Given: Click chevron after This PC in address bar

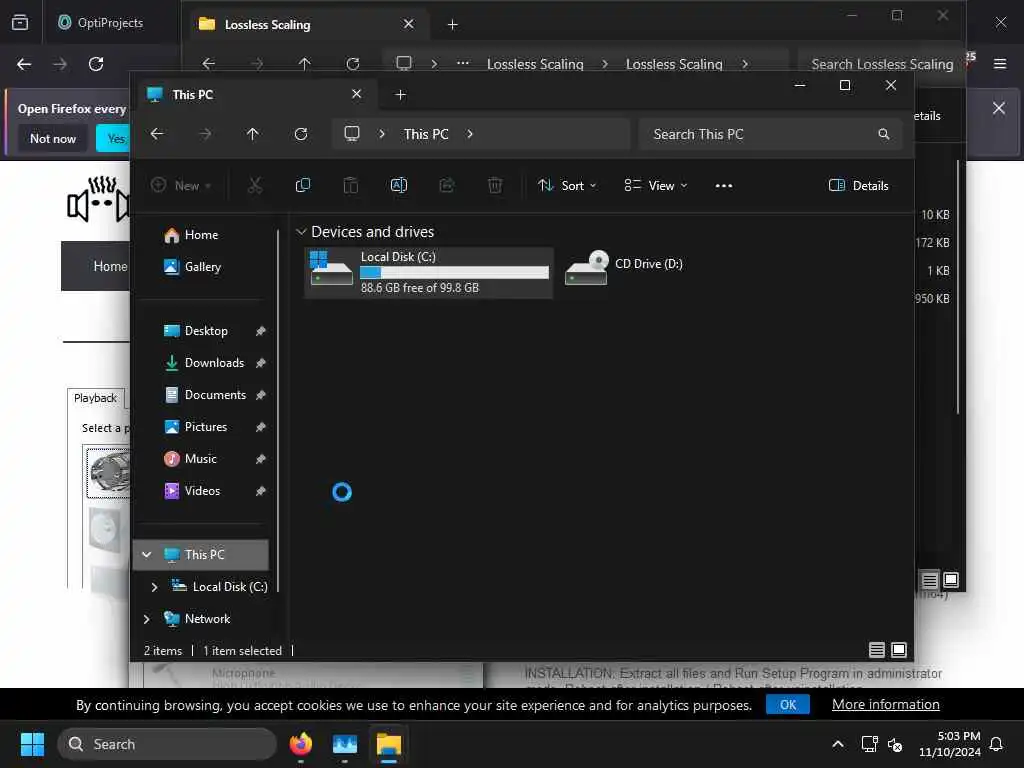Looking at the screenshot, I should click(x=470, y=134).
